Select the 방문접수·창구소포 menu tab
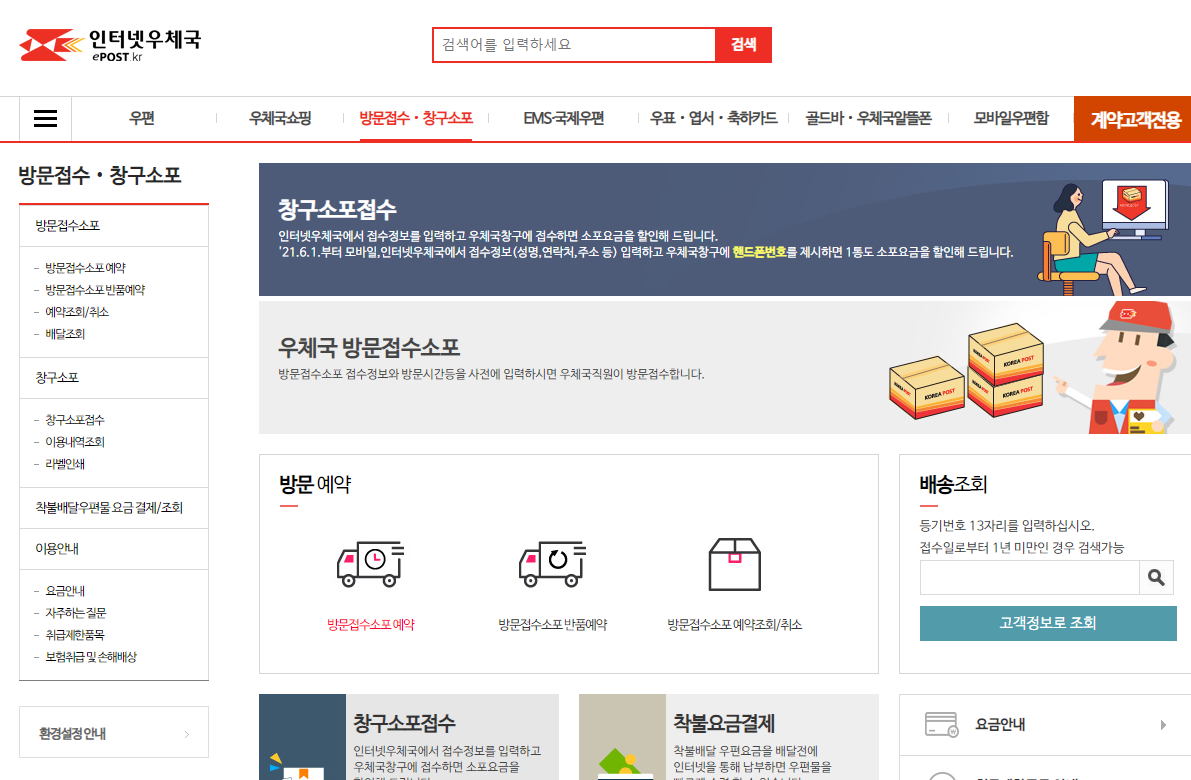 [415, 118]
